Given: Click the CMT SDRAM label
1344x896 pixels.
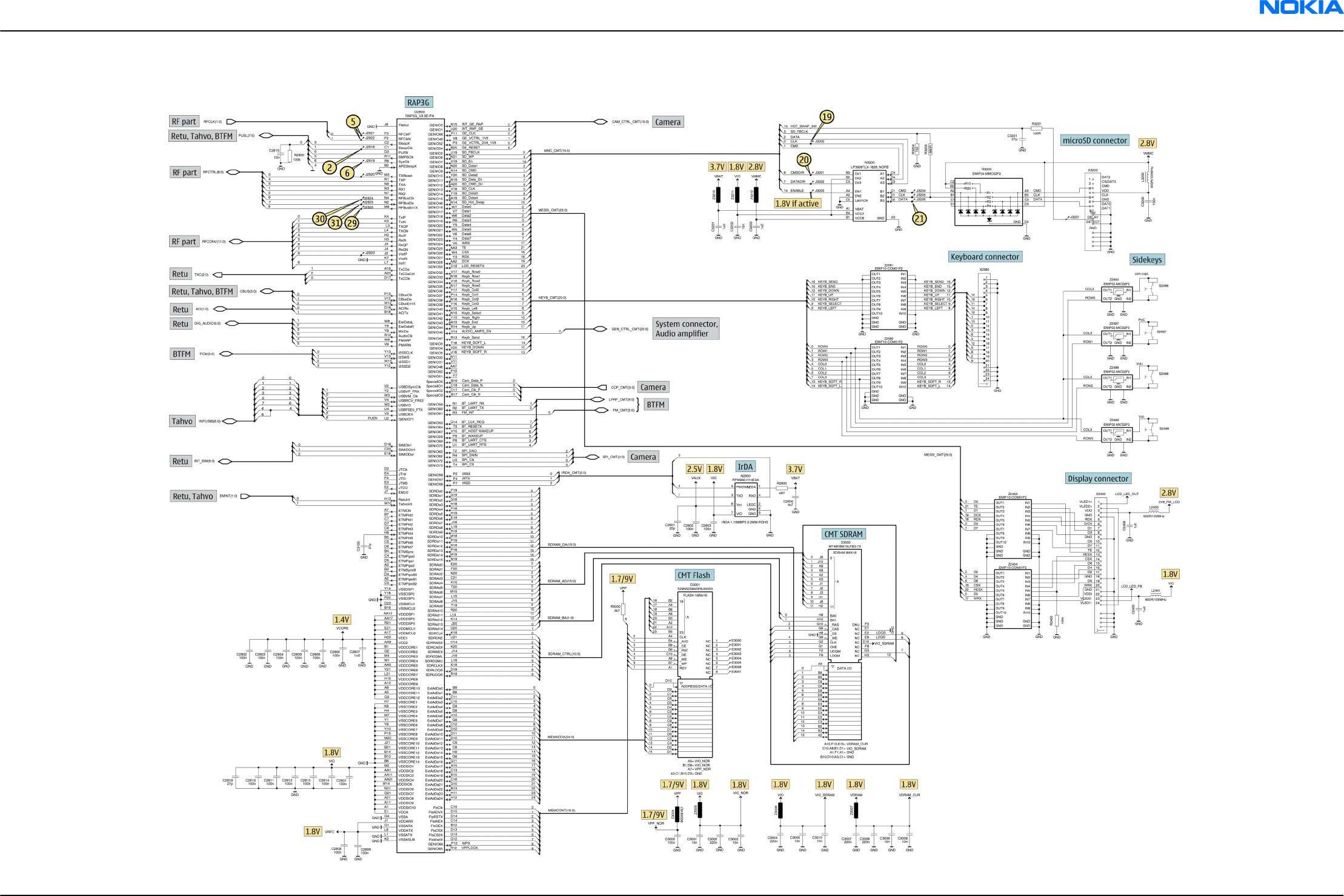Looking at the screenshot, I should click(843, 534).
